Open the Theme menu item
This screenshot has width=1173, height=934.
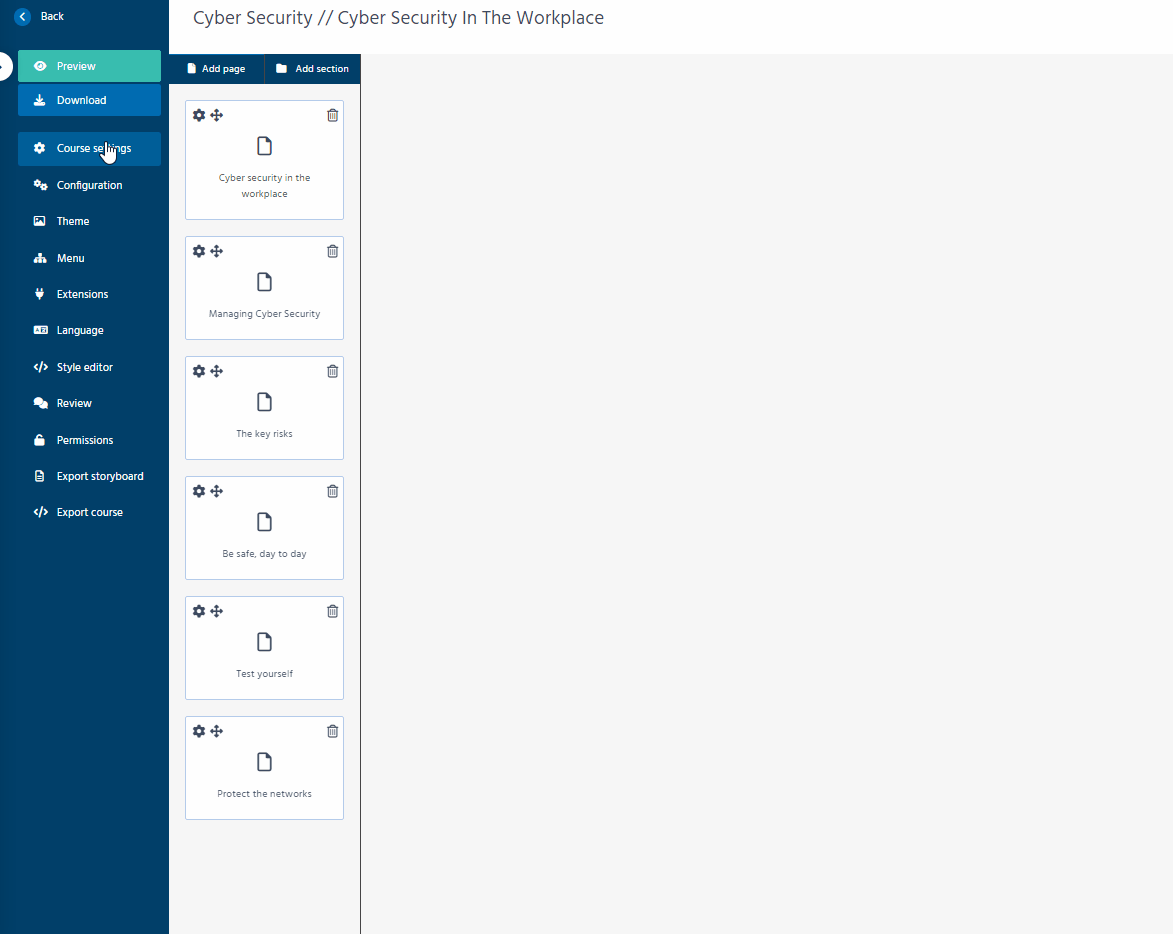[x=73, y=221]
